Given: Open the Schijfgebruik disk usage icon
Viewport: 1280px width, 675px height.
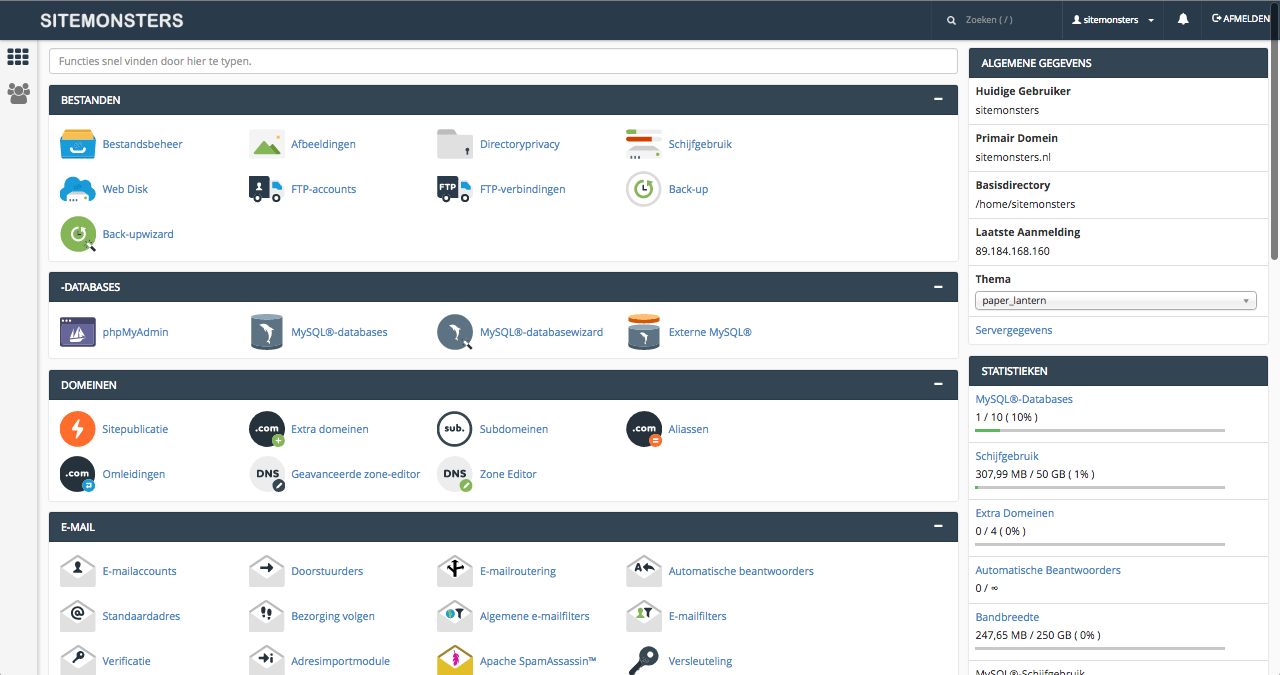Looking at the screenshot, I should coord(644,144).
